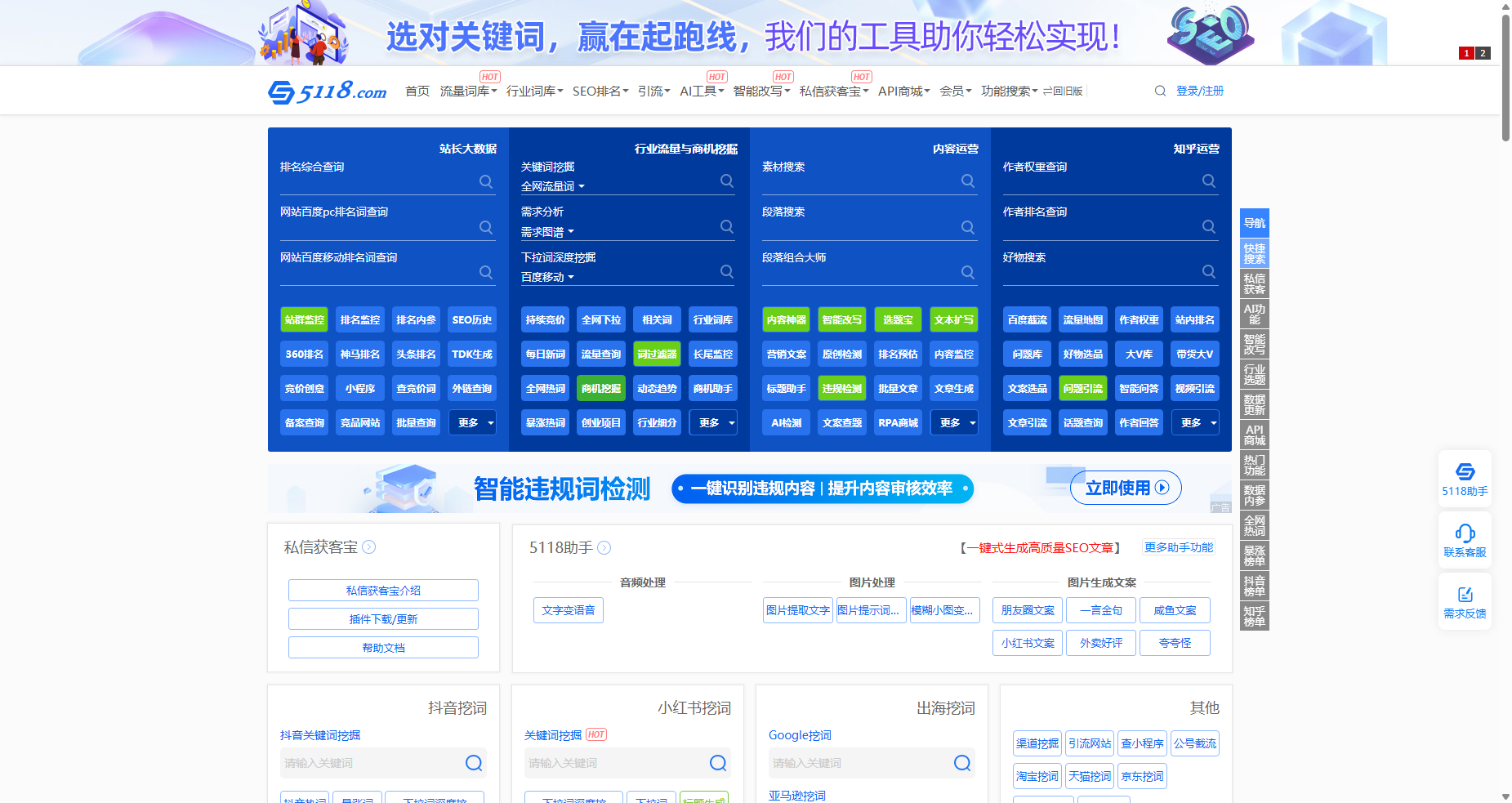Focus the Google挖词 keyword input
This screenshot has height=803, width=1512.
pos(860,763)
